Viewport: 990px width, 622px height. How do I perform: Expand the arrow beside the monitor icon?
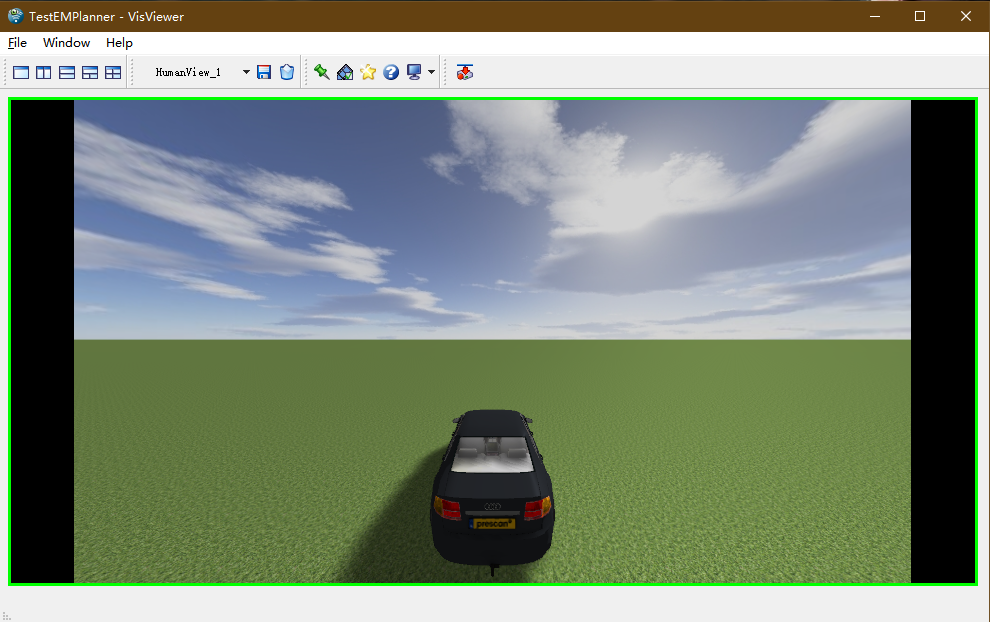coord(431,72)
